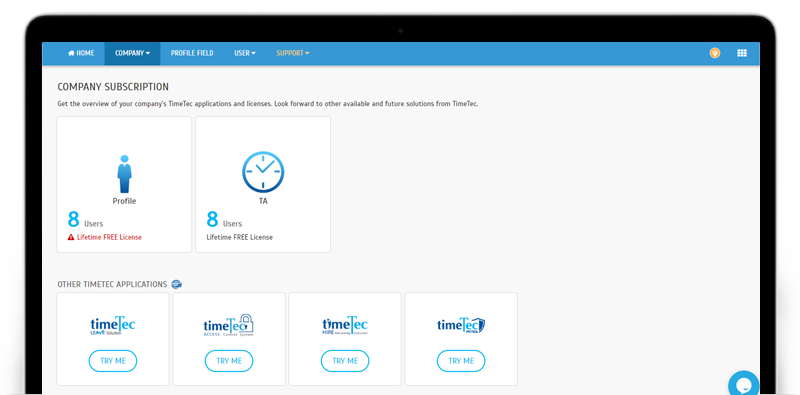Image resolution: width=800 pixels, height=395 pixels.
Task: Click the TA clock icon
Action: pyautogui.click(x=263, y=172)
